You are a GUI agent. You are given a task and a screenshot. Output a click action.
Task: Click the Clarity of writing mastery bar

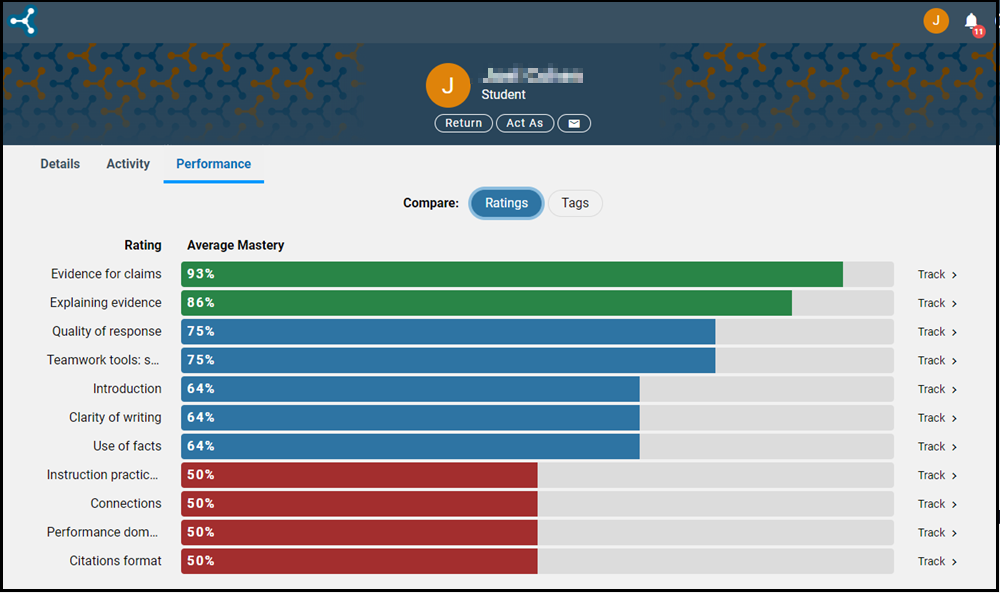pos(410,418)
